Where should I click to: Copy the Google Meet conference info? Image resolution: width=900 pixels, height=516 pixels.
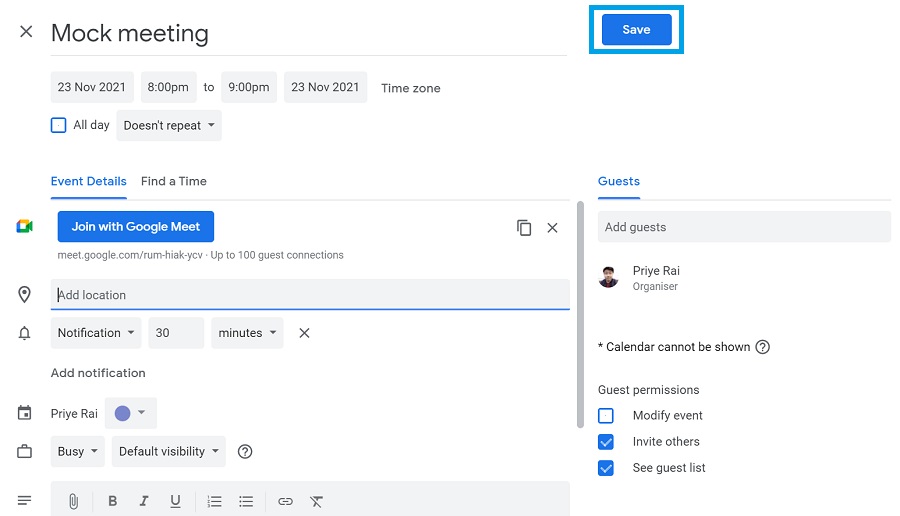tap(523, 228)
